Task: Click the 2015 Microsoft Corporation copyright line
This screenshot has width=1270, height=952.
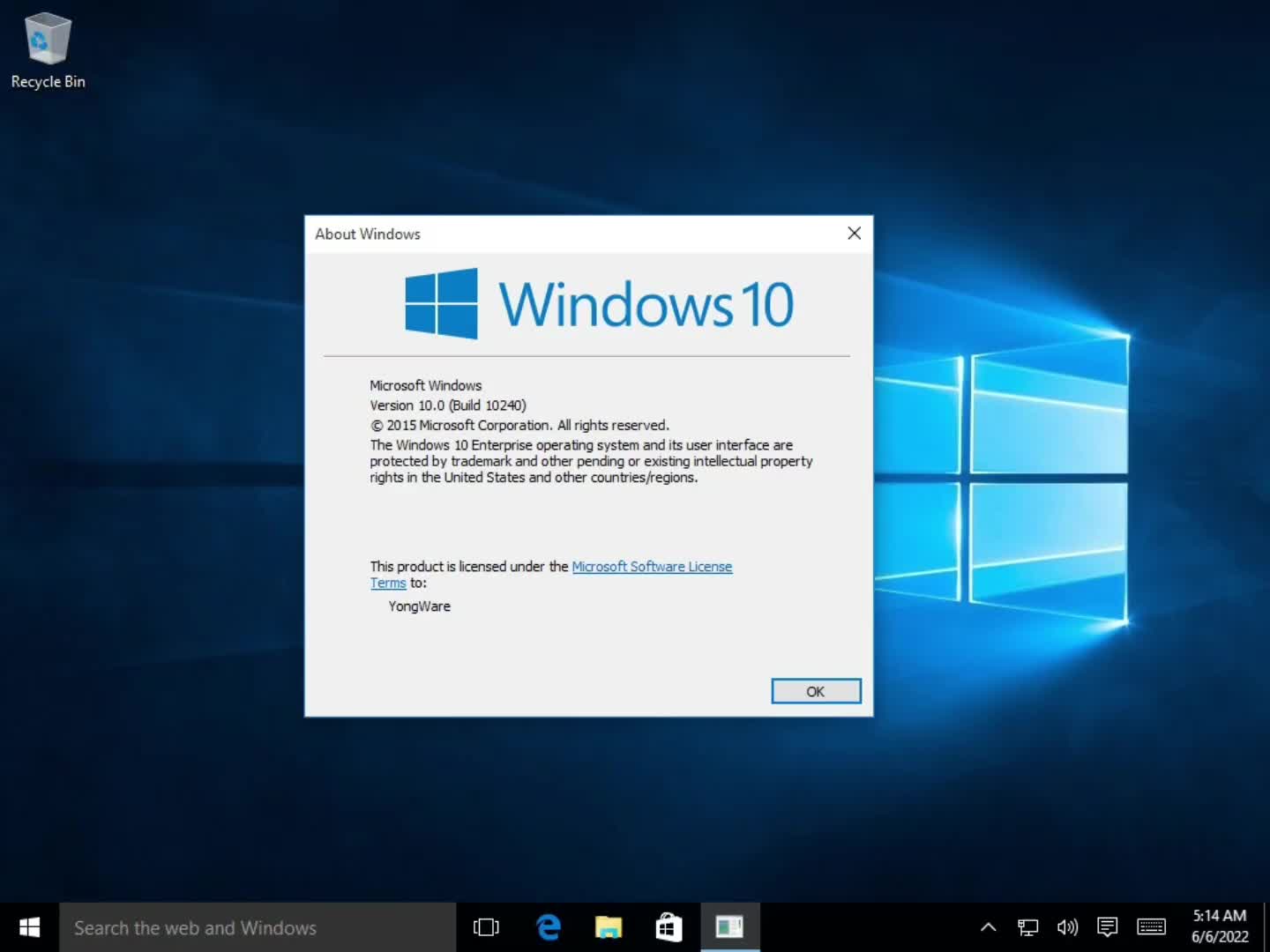Action: coord(519,425)
